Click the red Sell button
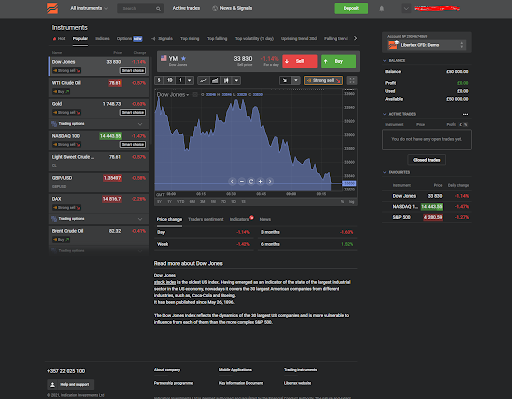The height and width of the screenshot is (399, 512). coord(300,61)
